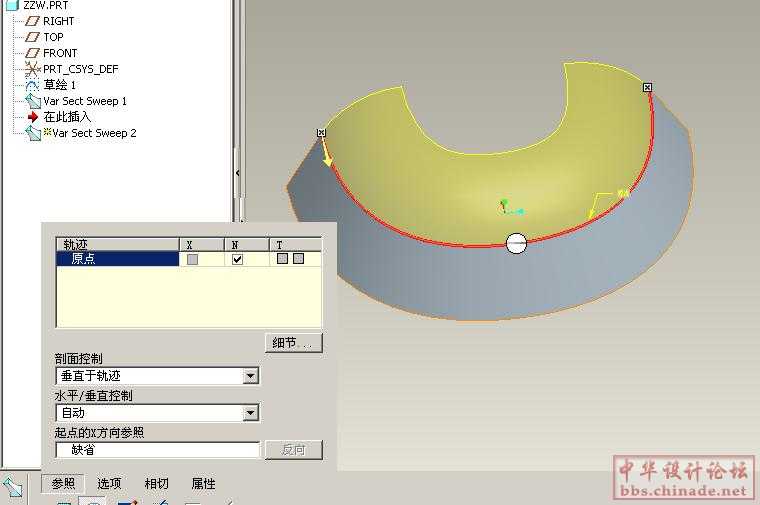Select Var Sect Sweep 2 feature
The height and width of the screenshot is (505, 760).
click(x=81, y=133)
